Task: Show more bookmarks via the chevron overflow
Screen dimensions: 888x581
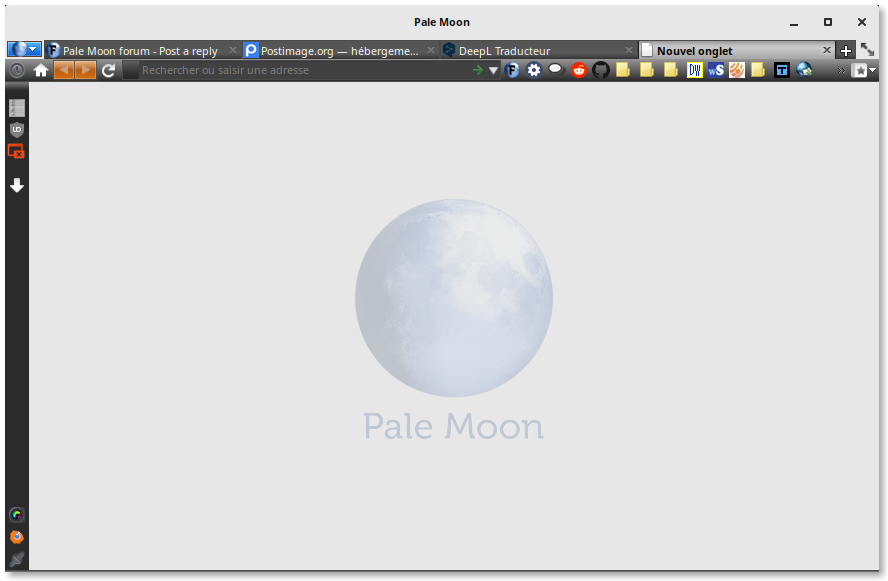Action: coord(841,71)
